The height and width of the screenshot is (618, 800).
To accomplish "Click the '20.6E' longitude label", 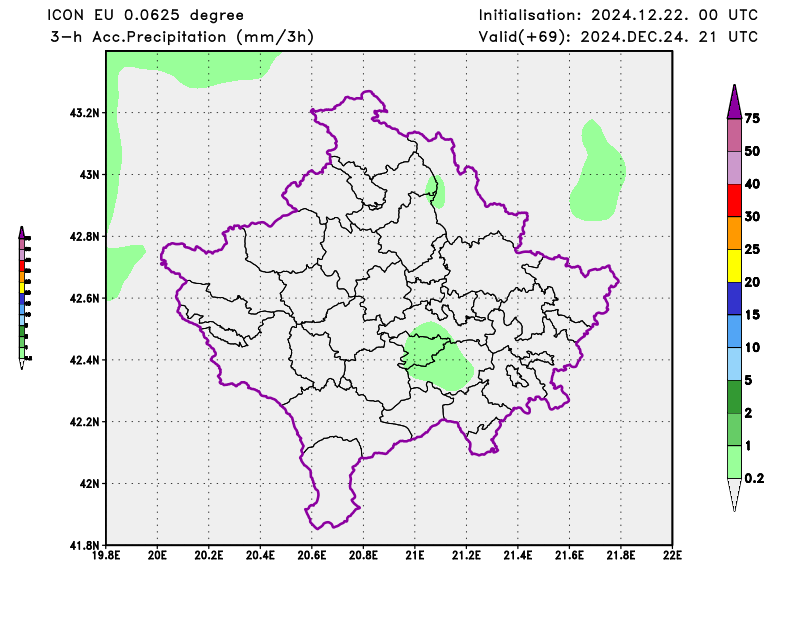I will [x=312, y=555].
